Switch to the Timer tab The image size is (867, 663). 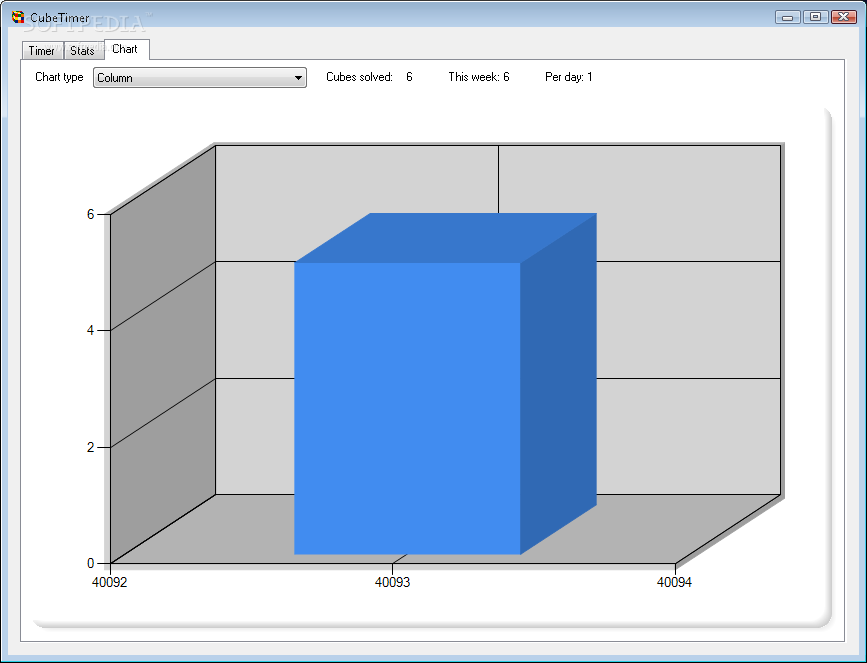(x=43, y=51)
